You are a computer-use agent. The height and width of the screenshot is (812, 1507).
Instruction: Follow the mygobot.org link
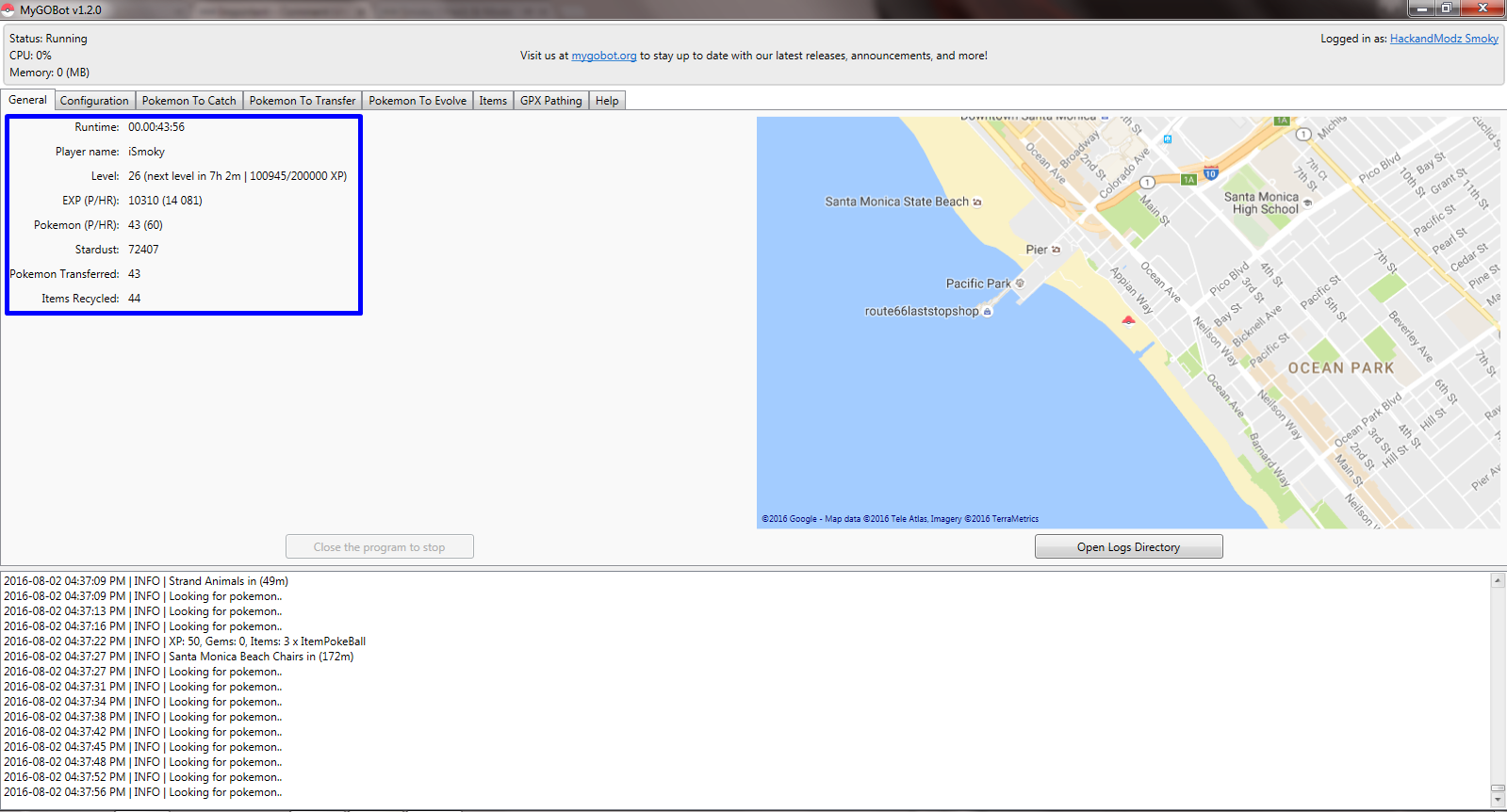coord(604,56)
